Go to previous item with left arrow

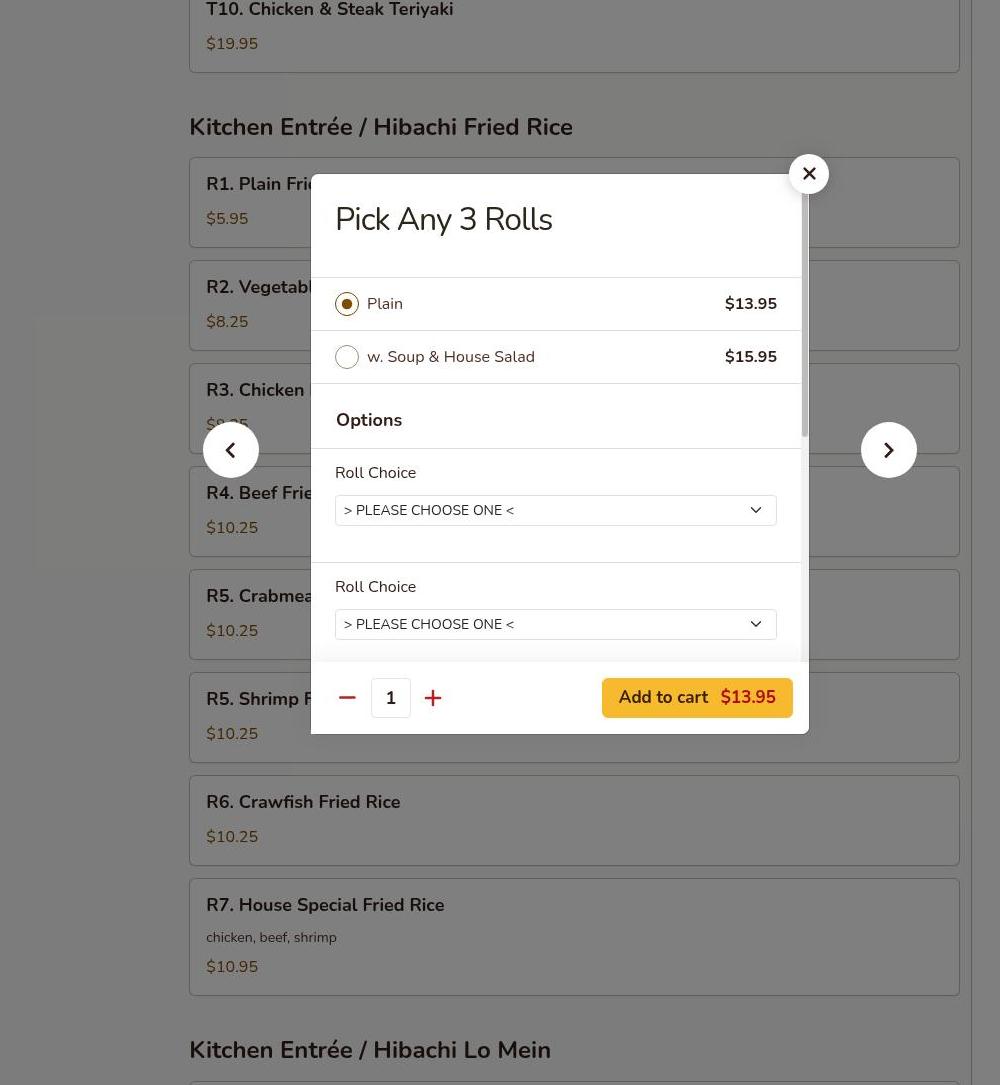[231, 450]
